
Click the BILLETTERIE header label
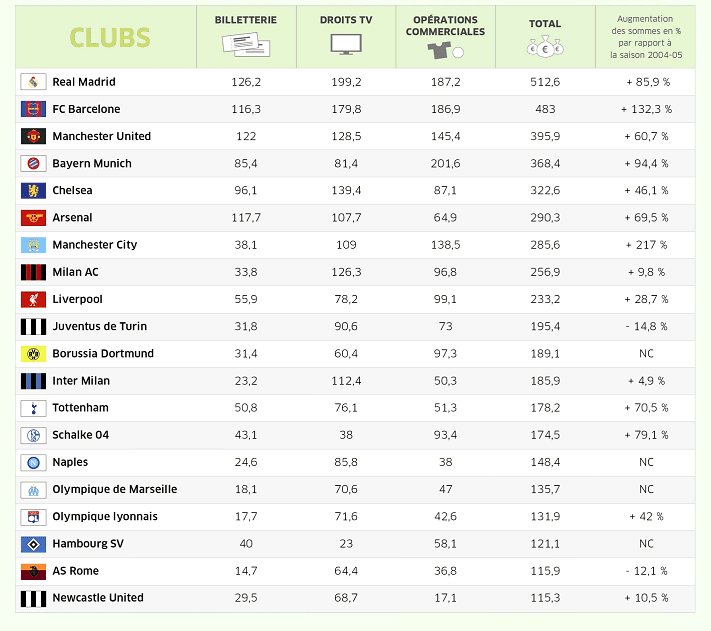(x=246, y=20)
